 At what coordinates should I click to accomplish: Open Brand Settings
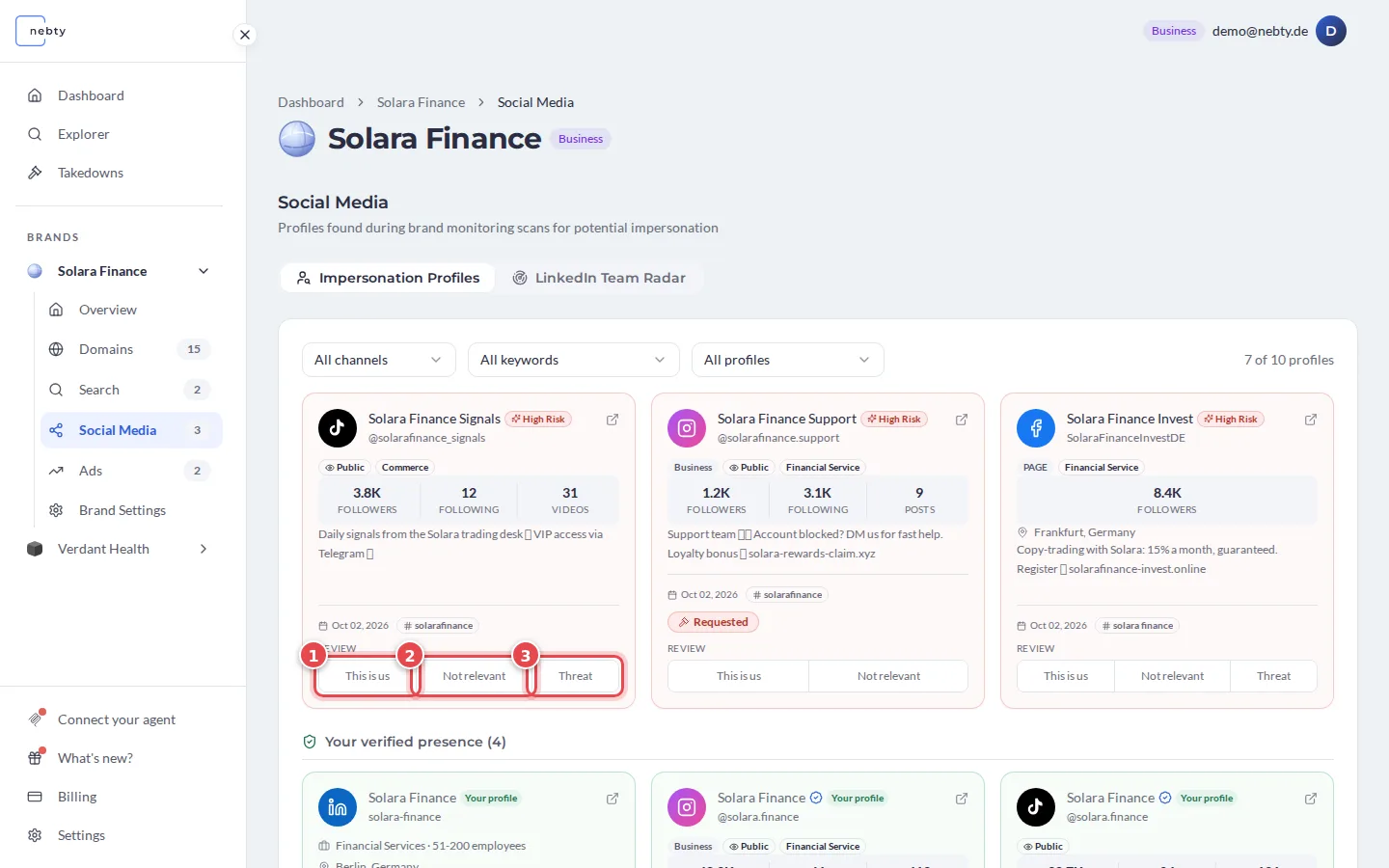click(131, 510)
